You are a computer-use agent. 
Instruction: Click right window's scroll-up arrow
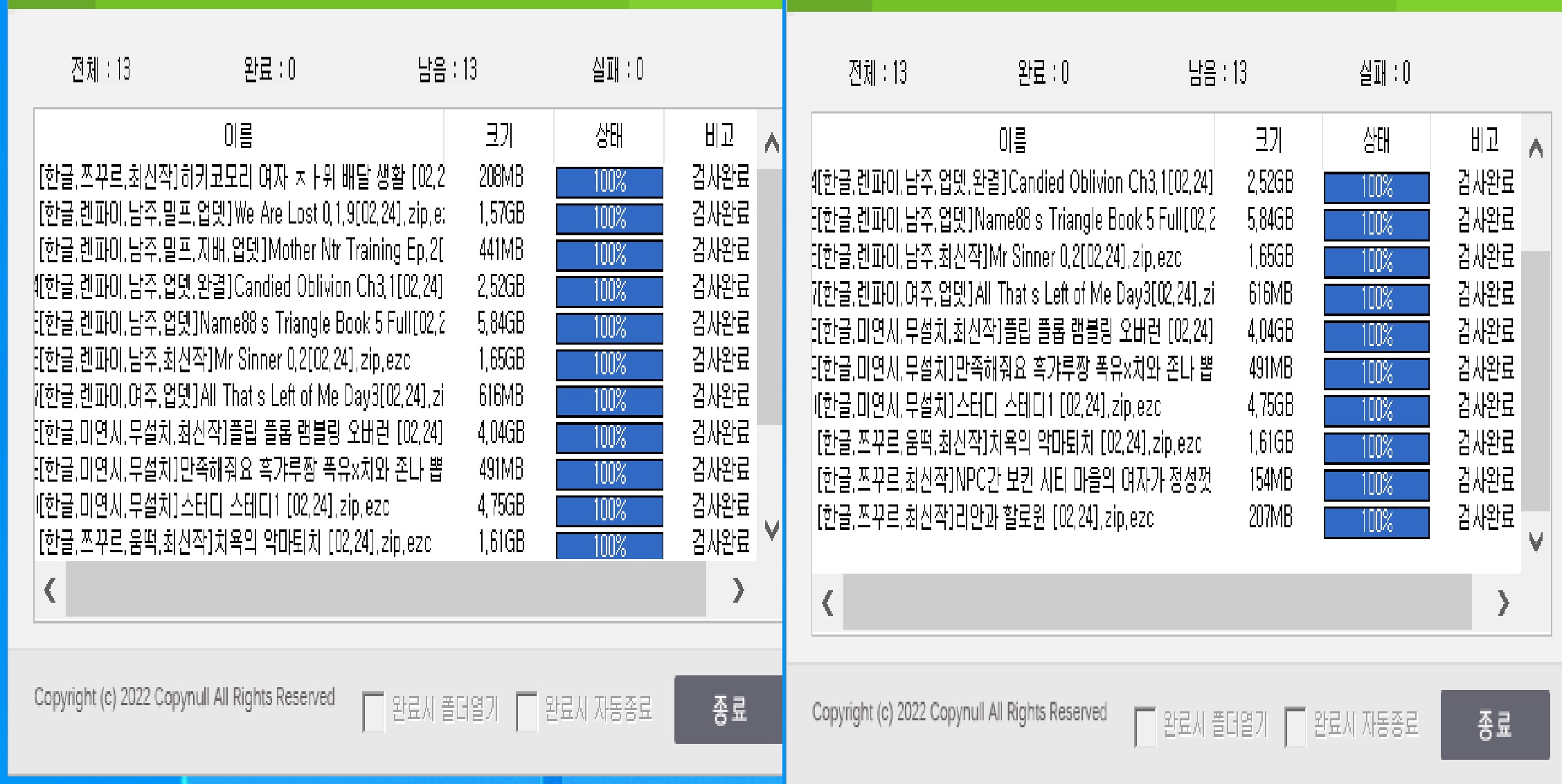pos(1535,148)
